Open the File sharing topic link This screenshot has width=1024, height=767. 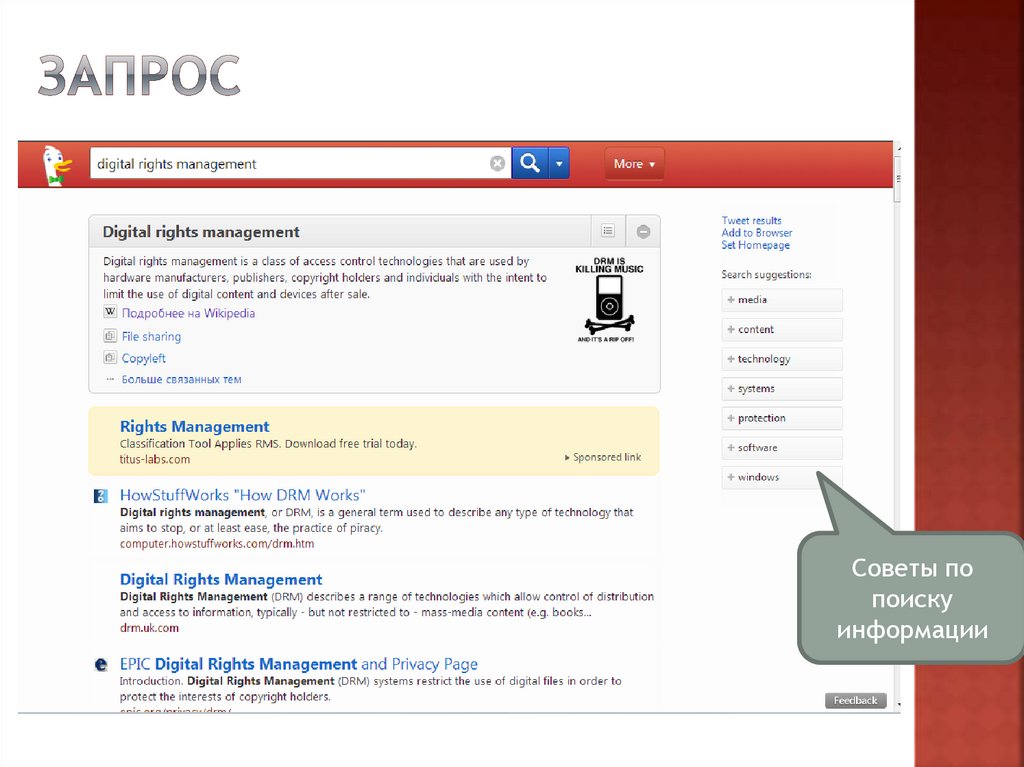[x=151, y=336]
